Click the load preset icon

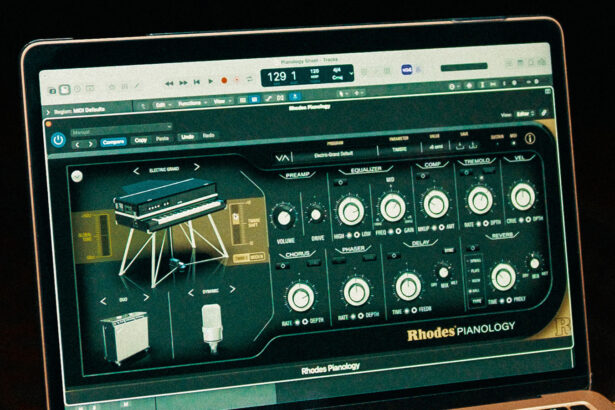[x=473, y=145]
